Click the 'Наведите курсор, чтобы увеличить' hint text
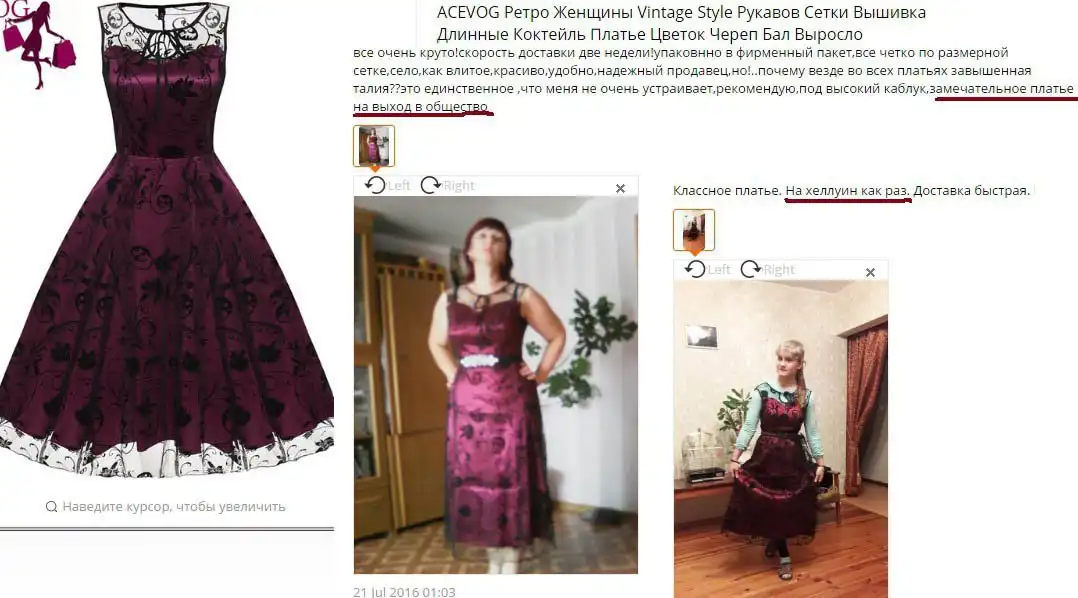 coord(174,507)
